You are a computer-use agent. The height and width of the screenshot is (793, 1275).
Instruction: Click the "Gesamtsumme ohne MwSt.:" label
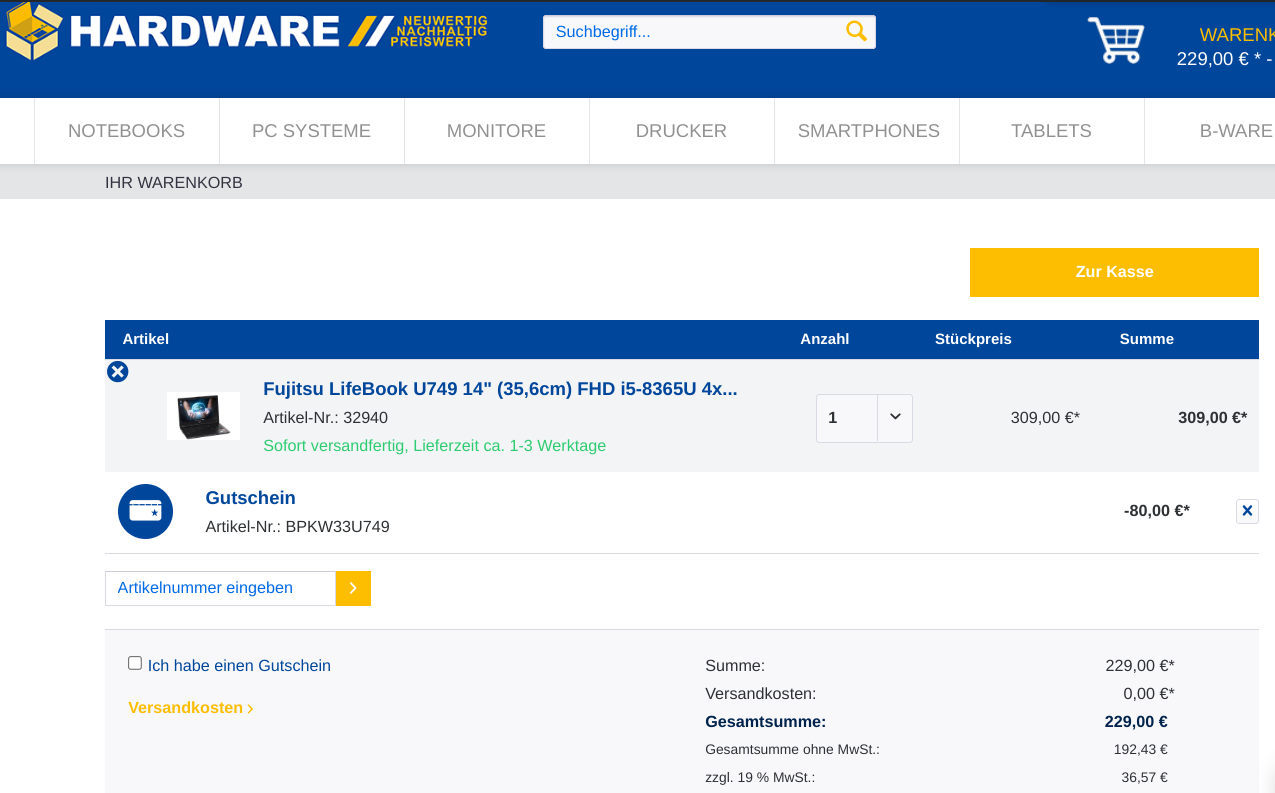(x=792, y=749)
